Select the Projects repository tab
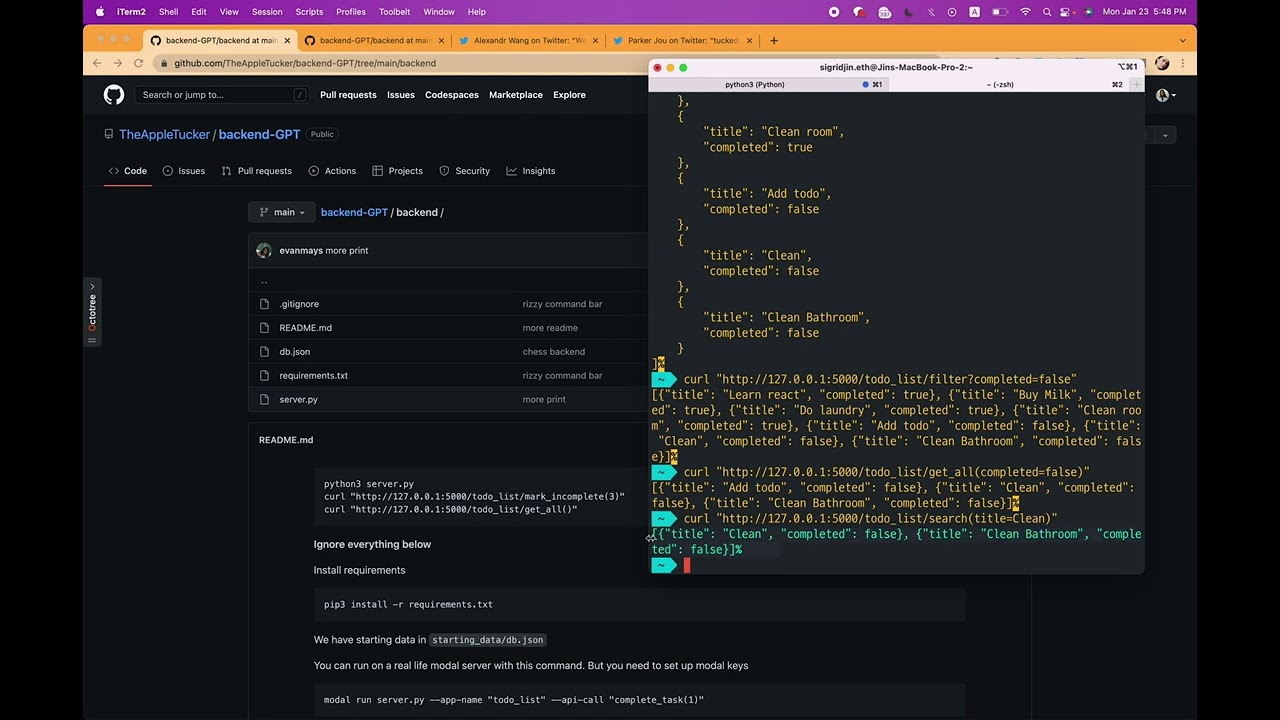 point(398,171)
